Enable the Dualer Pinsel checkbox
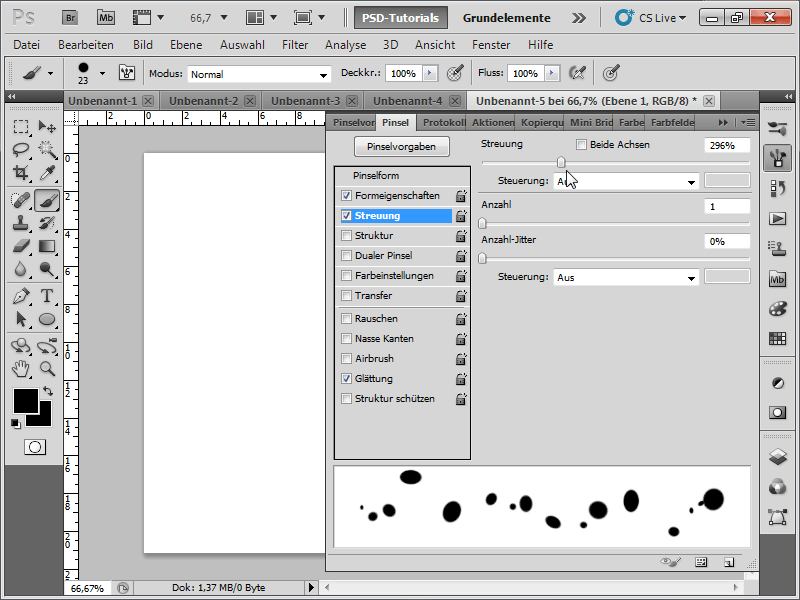800x600 pixels. tap(346, 256)
